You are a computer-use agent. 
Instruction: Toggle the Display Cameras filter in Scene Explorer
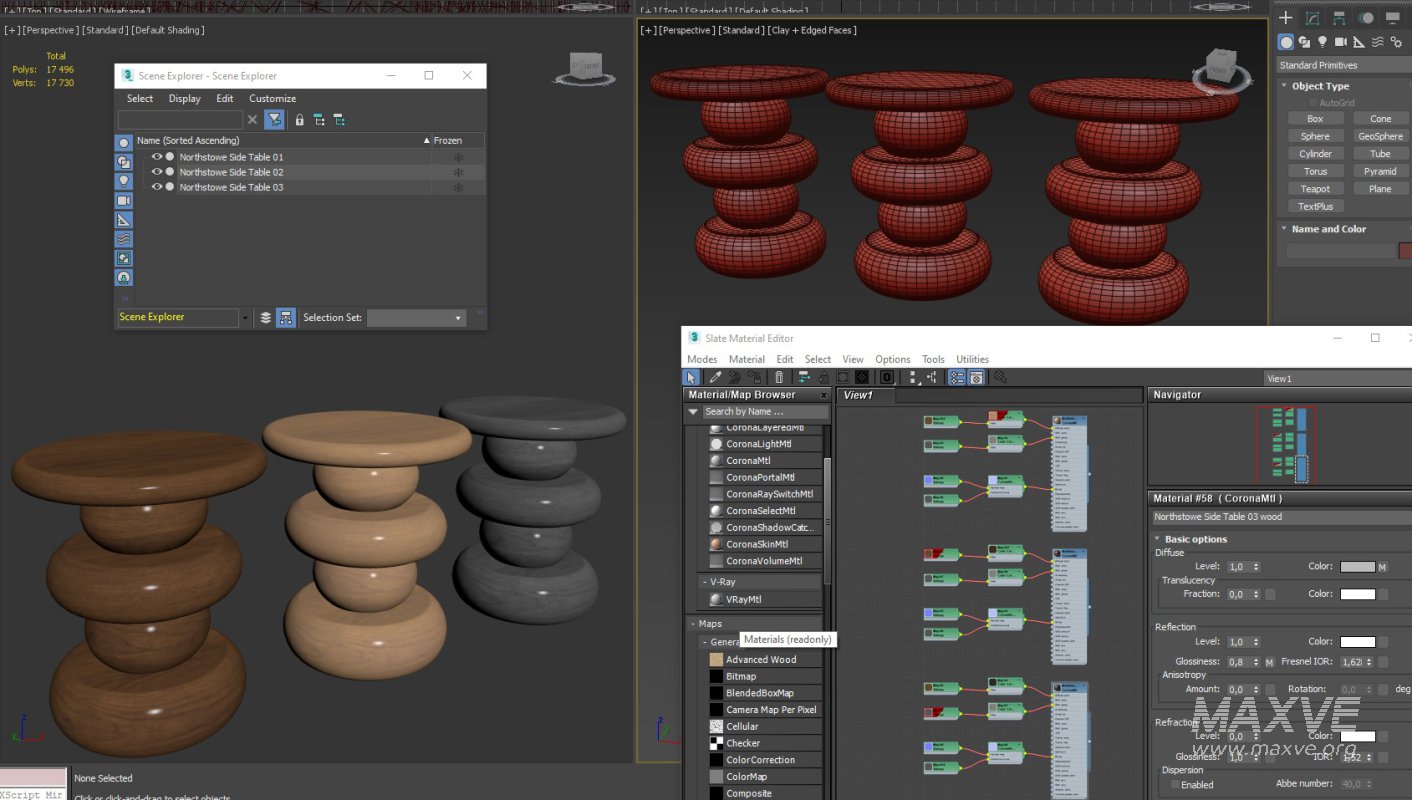point(124,200)
